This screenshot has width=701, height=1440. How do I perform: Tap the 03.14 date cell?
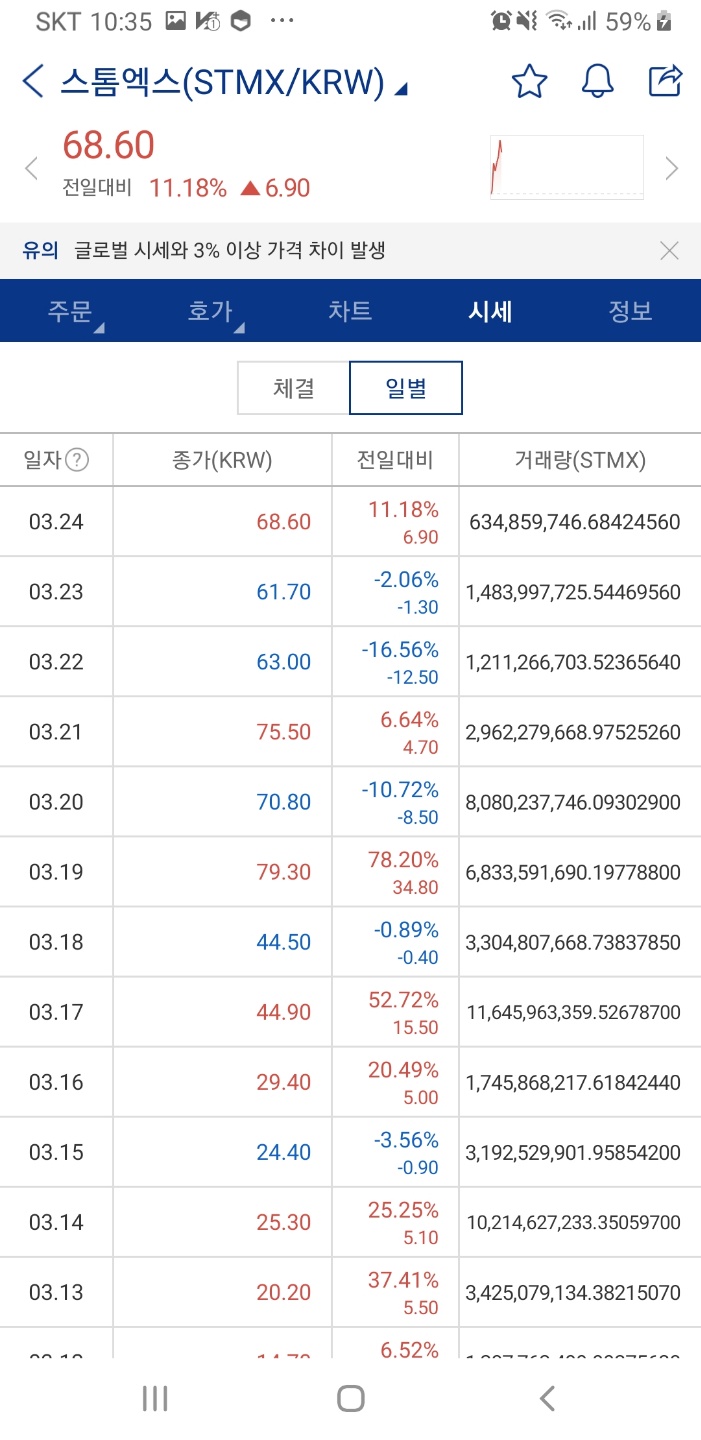coord(56,1222)
